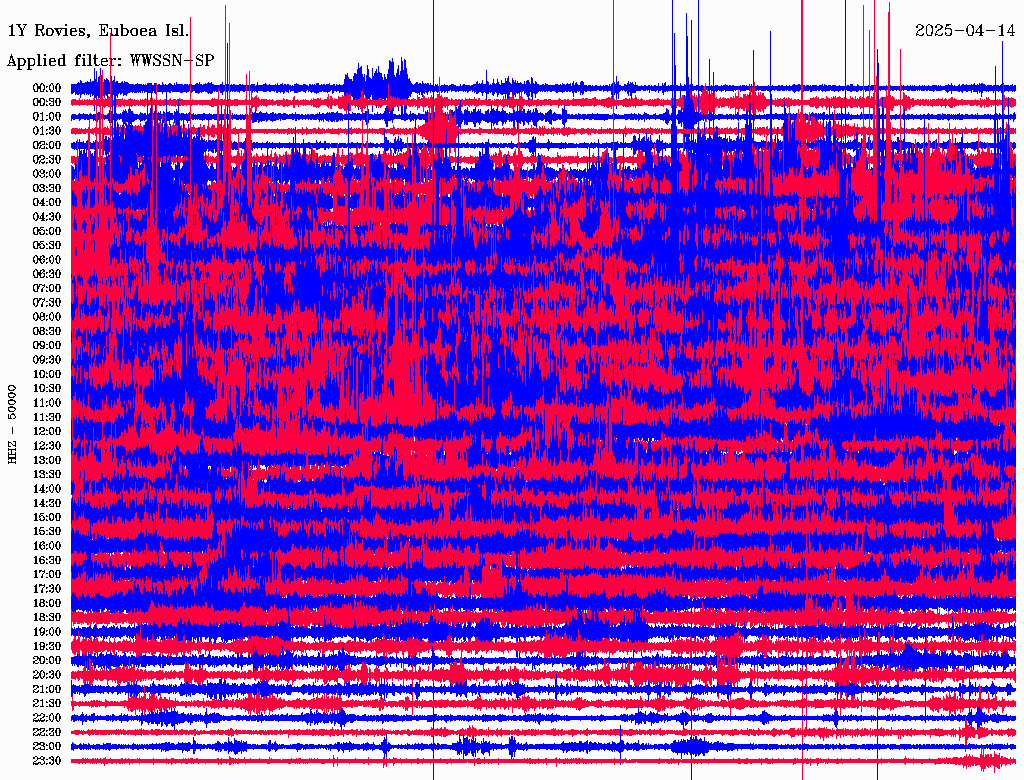Viewport: 1024px width, 780px height.
Task: Click the 12:00 time row label
Action: tap(47, 431)
